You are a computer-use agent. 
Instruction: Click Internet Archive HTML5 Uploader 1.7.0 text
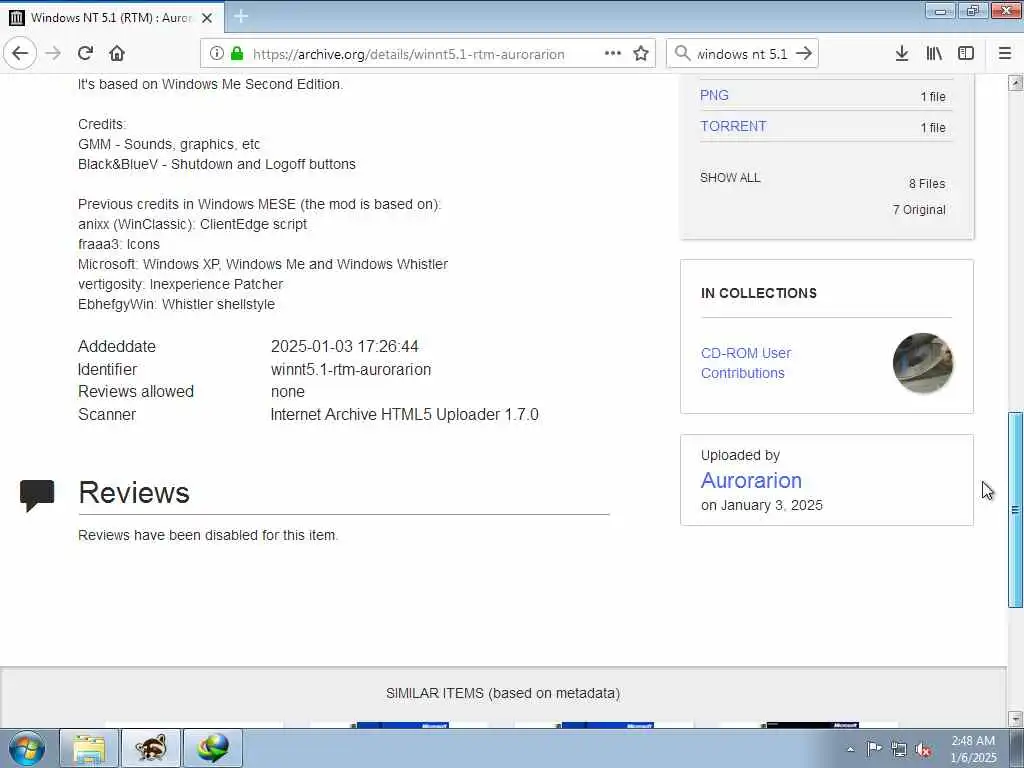tap(404, 415)
